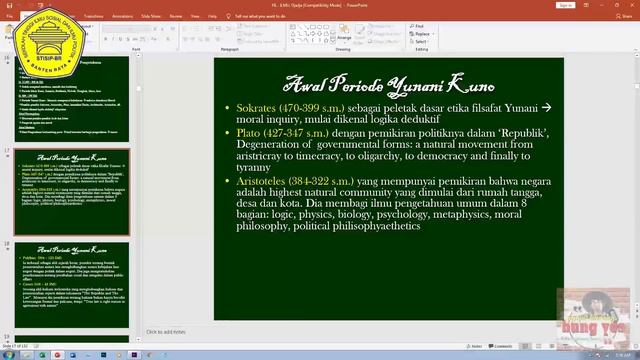Viewport: 640px width, 360px height.
Task: Select slide 18 thumbnail
Action: click(72, 285)
